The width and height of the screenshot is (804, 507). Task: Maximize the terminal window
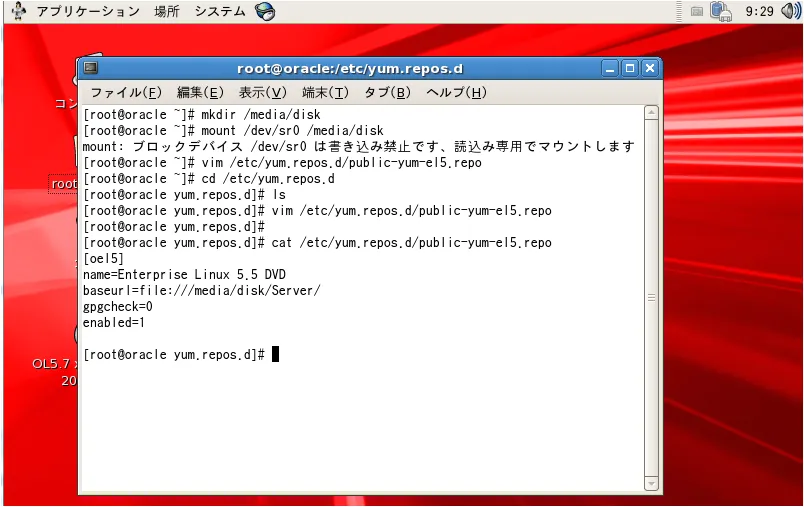tap(630, 68)
